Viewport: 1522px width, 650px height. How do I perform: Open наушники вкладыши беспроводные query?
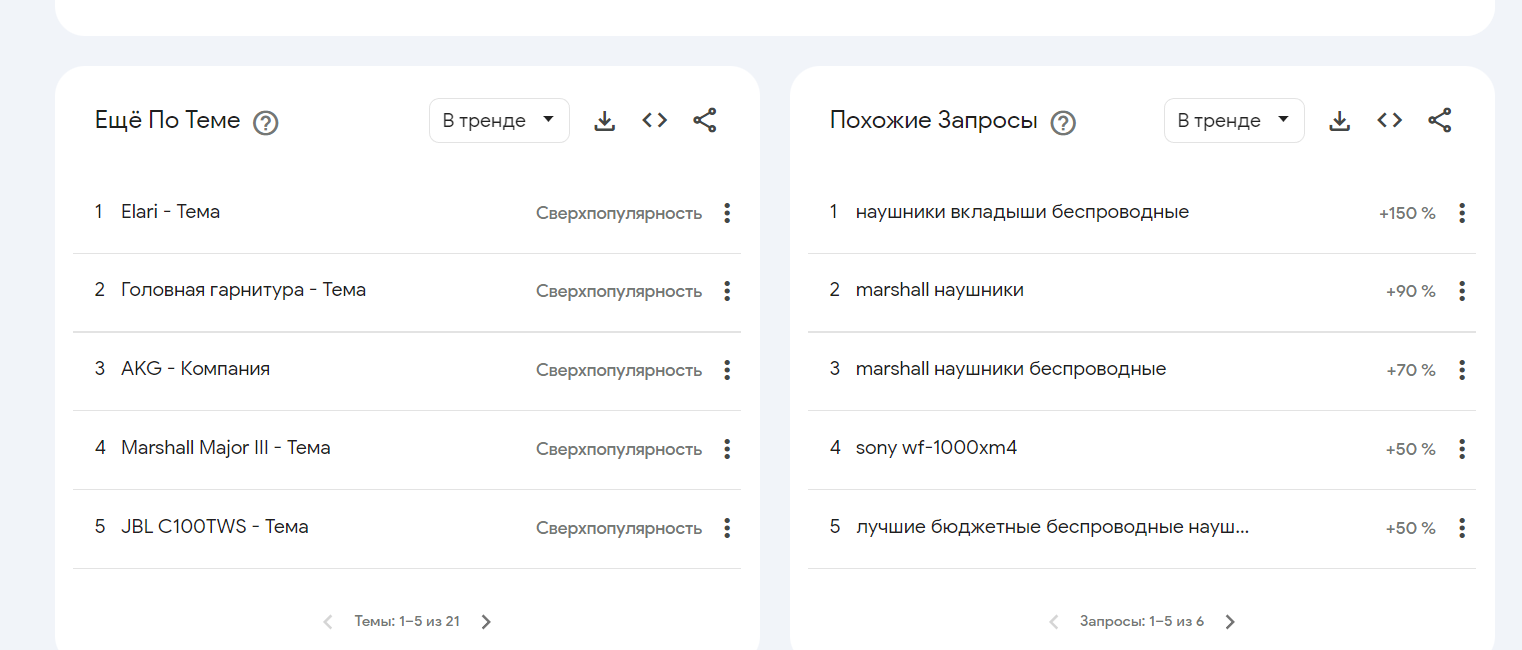click(1022, 212)
